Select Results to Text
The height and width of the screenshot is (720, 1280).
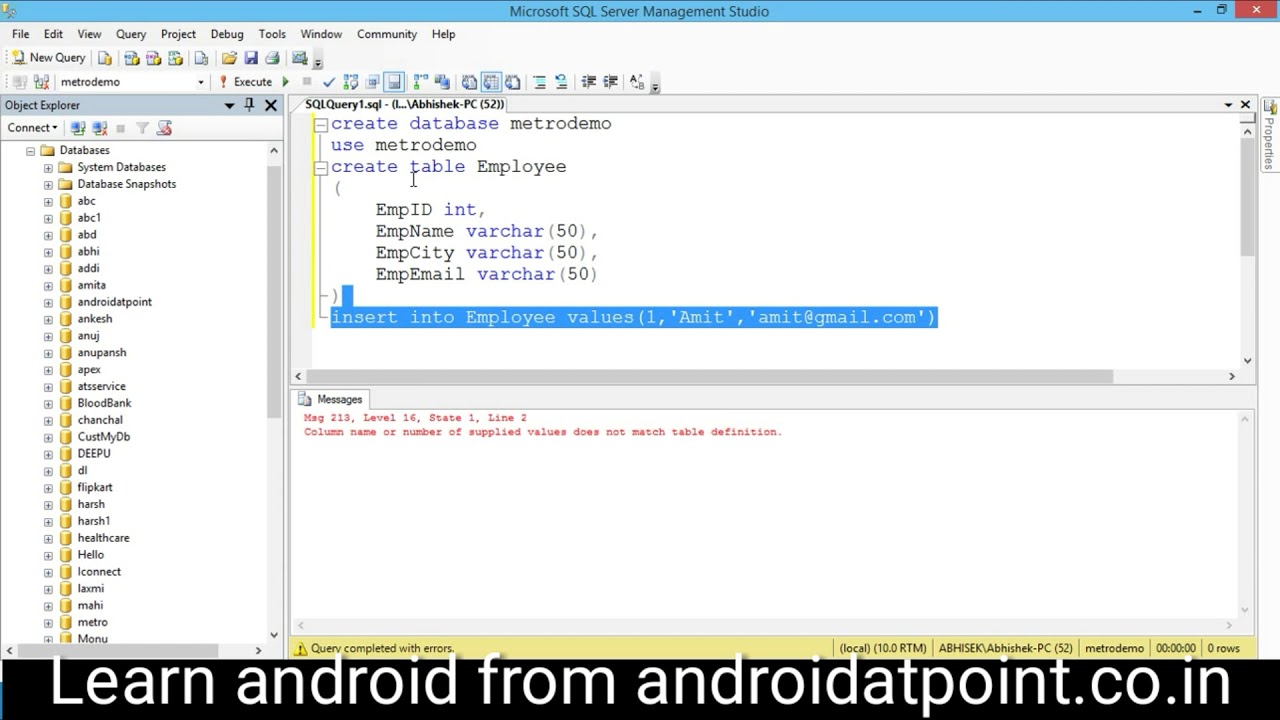pos(469,82)
